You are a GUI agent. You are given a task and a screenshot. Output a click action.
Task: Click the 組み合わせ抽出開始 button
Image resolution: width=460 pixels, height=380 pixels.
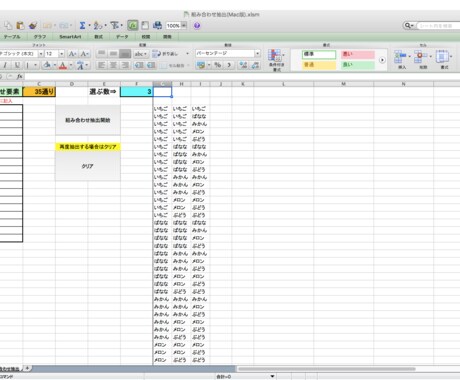[88, 120]
